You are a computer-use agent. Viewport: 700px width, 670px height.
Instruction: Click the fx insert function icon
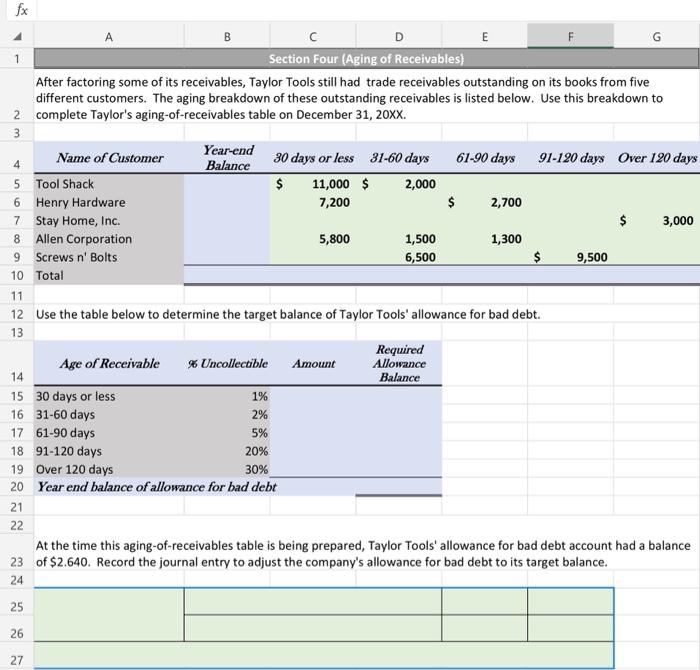pyautogui.click(x=21, y=10)
